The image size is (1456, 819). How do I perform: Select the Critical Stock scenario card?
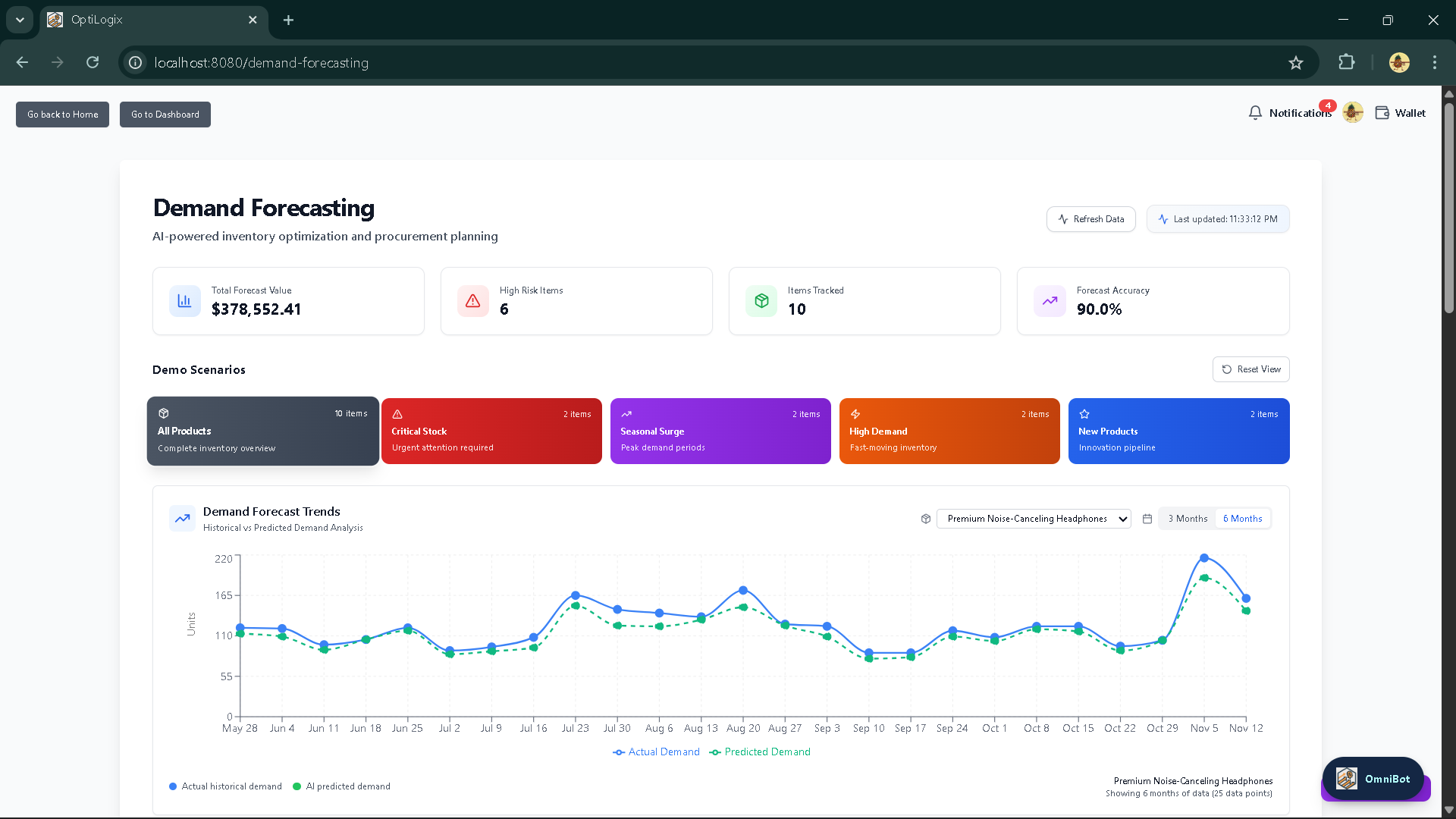click(491, 431)
